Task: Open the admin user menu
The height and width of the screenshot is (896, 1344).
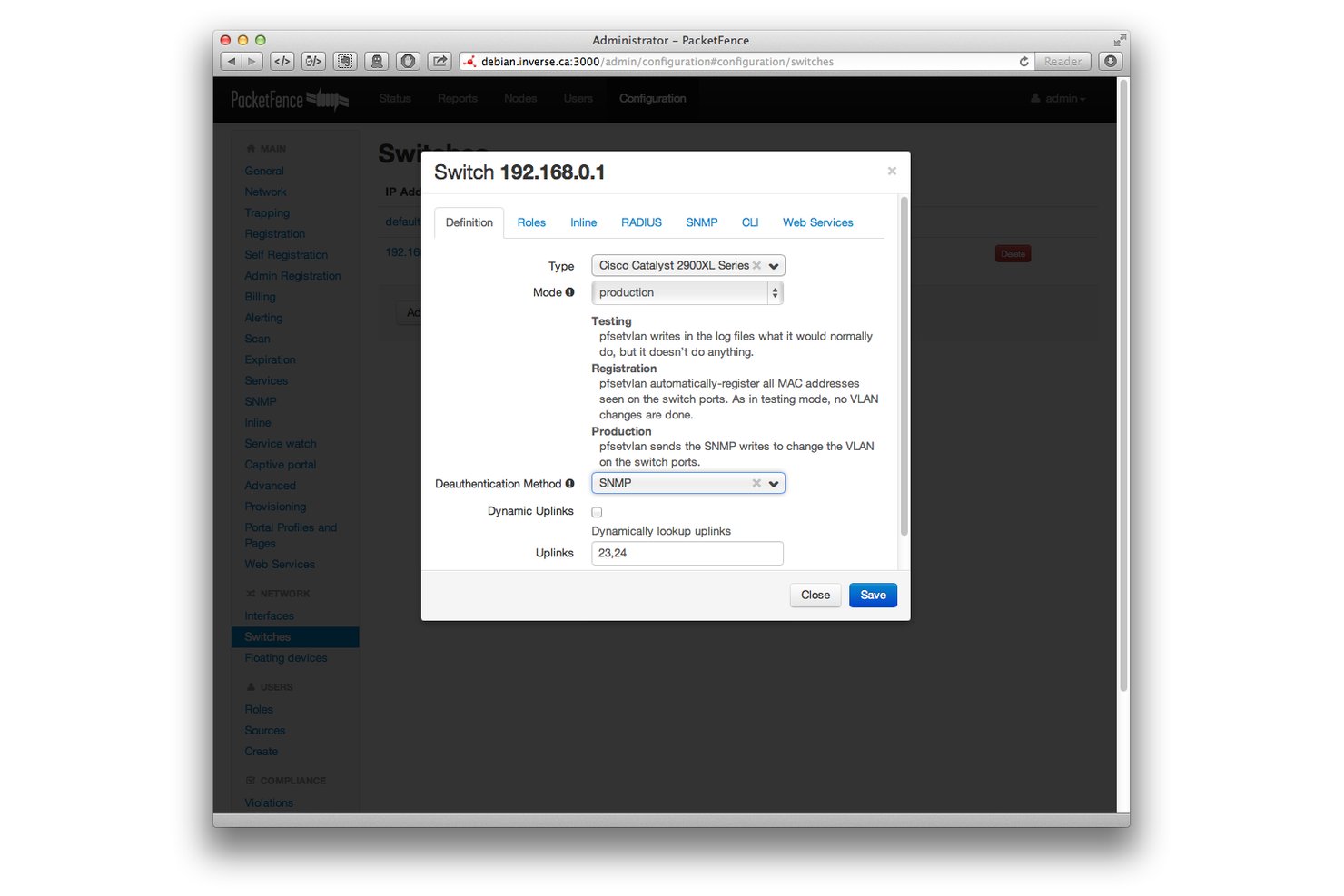Action: pos(1058,98)
